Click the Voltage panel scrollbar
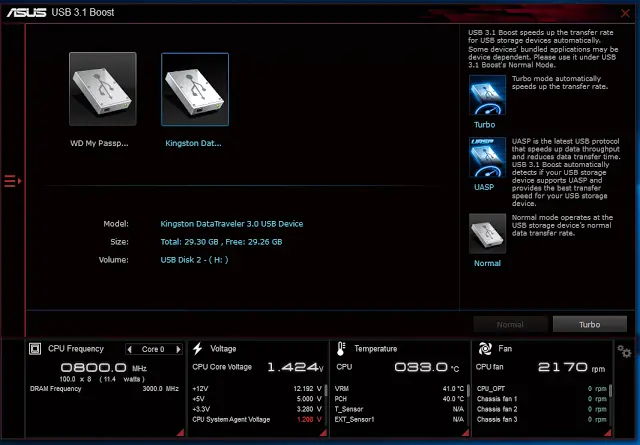This screenshot has height=445, width=640. 326,390
